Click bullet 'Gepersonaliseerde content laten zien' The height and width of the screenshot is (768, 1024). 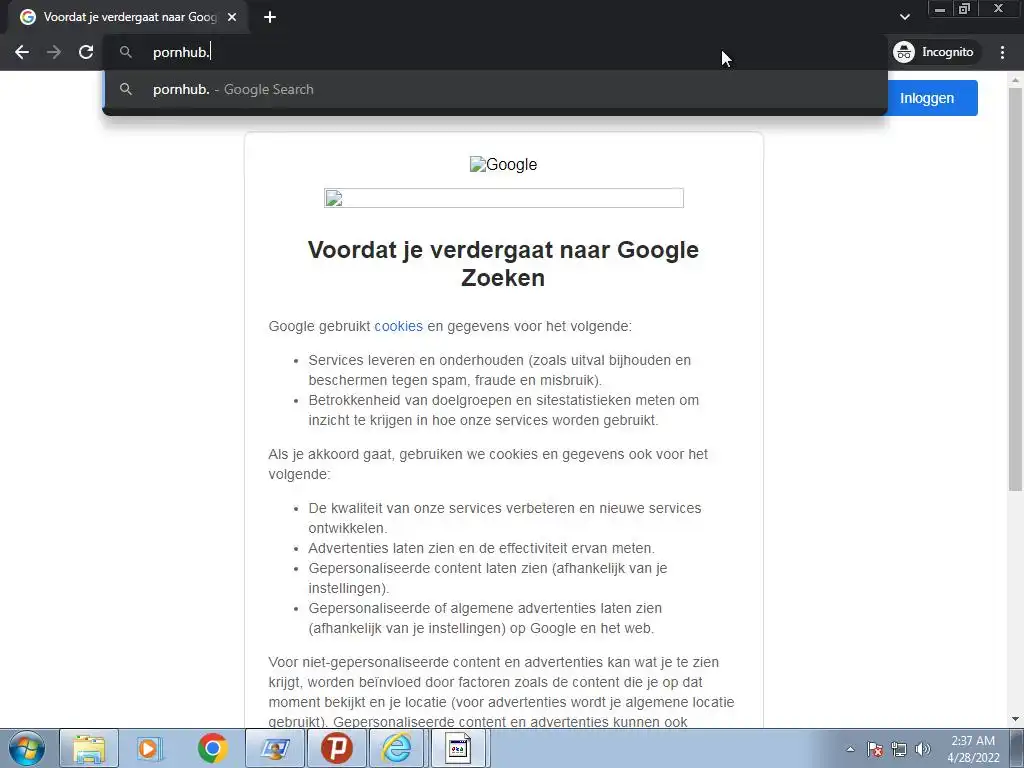(488, 578)
